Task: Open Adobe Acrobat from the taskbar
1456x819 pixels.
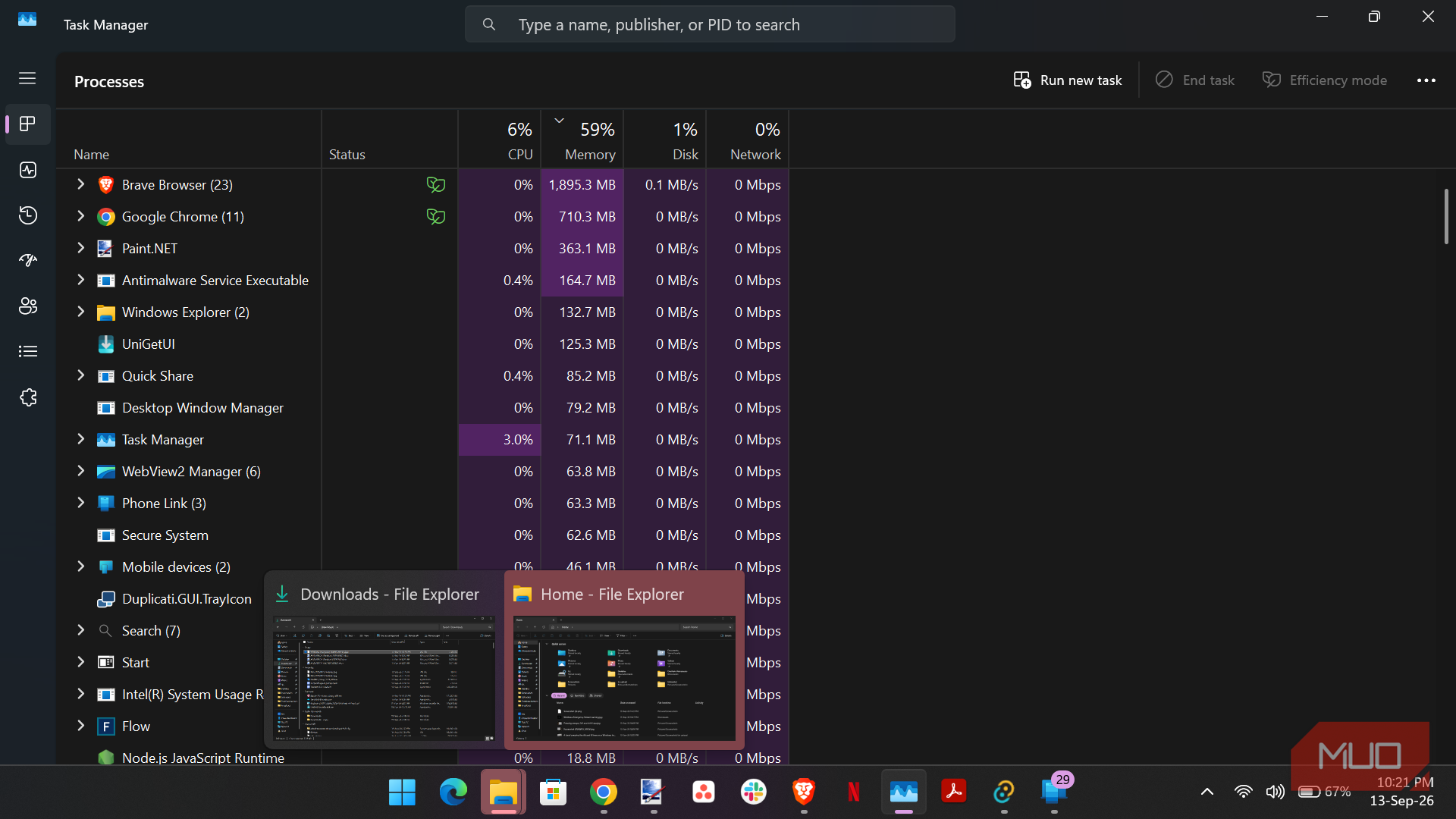Action: pyautogui.click(x=954, y=792)
